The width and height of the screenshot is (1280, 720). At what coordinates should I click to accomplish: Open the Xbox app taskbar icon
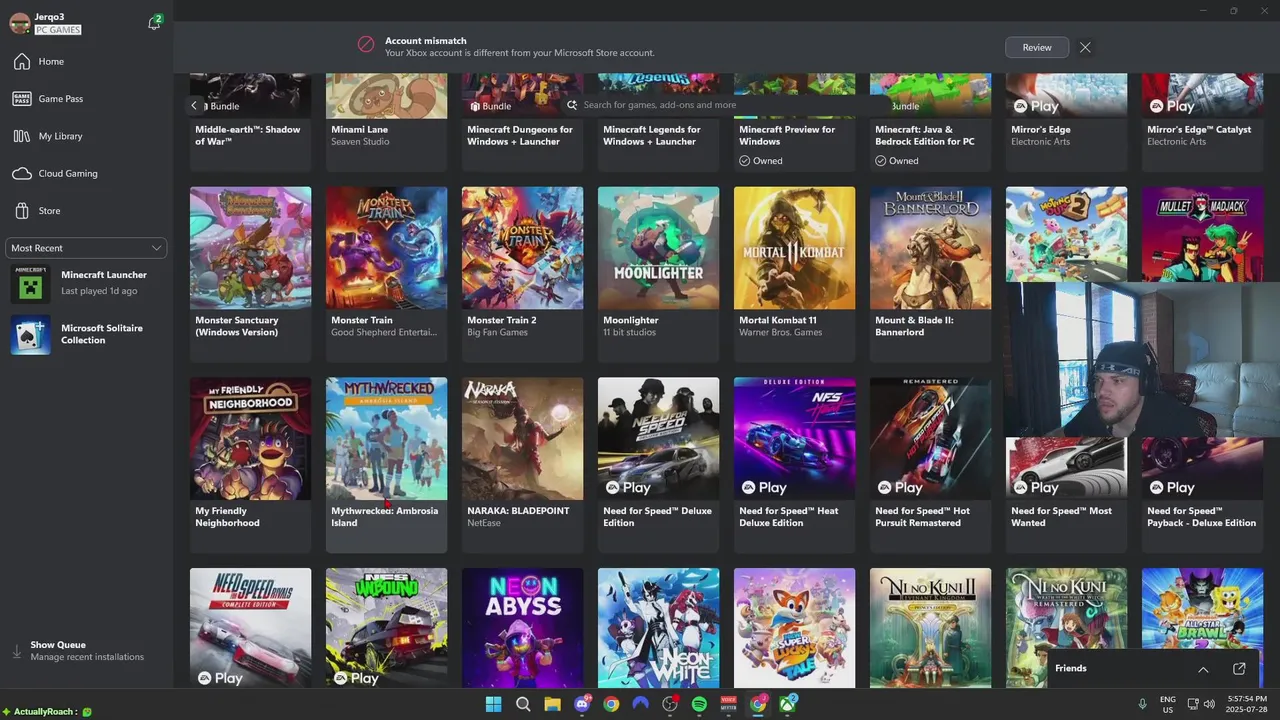788,704
